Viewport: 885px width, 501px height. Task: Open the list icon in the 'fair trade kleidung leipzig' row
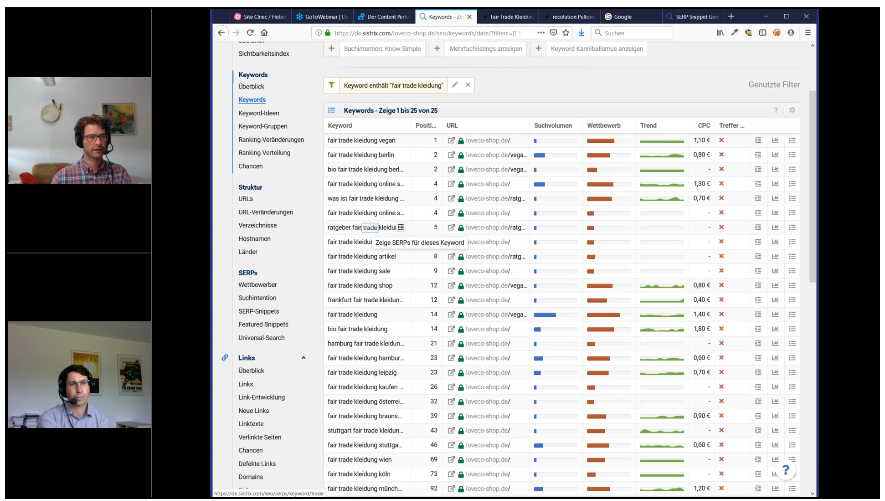792,372
